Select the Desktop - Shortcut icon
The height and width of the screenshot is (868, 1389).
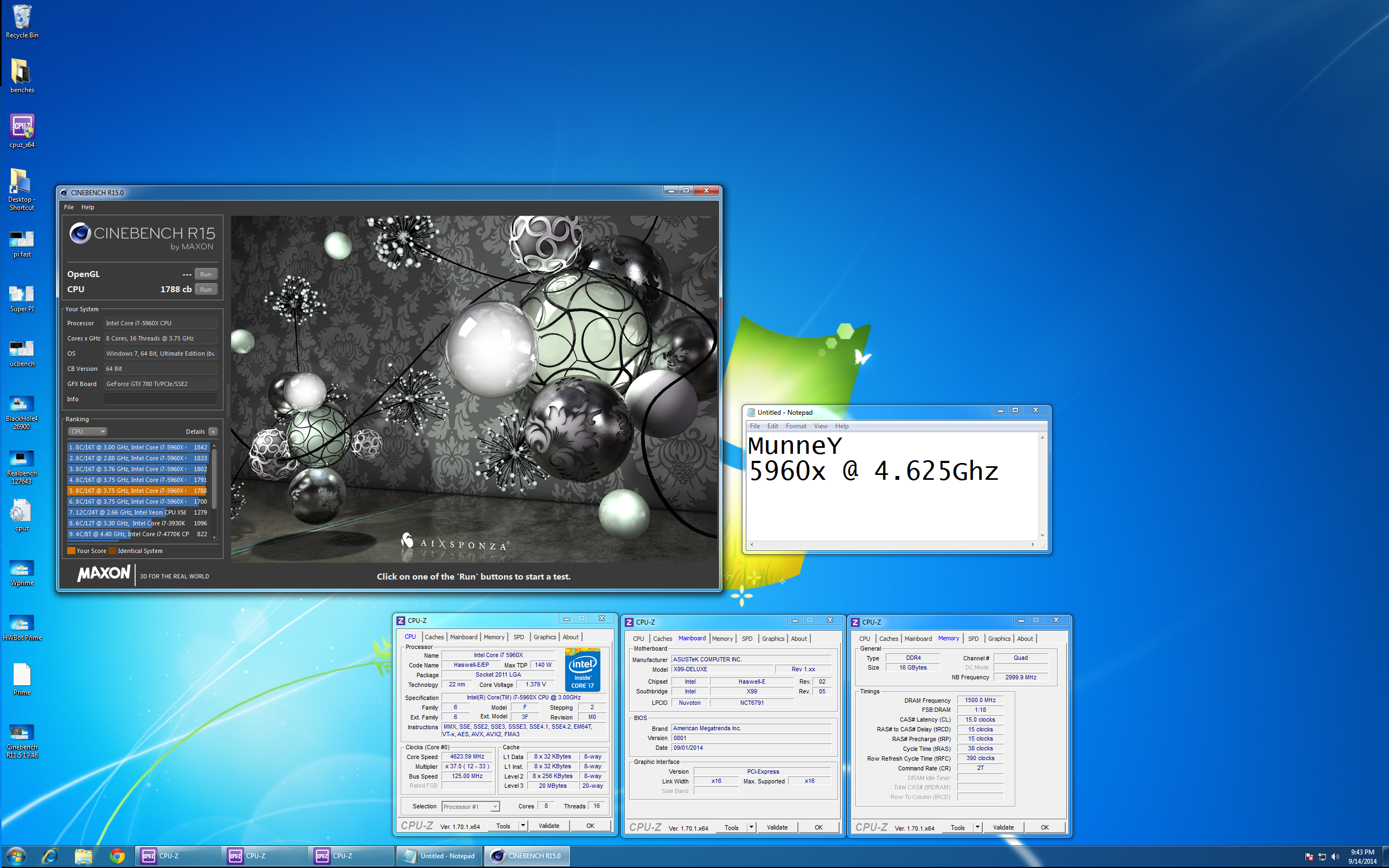tap(22, 189)
